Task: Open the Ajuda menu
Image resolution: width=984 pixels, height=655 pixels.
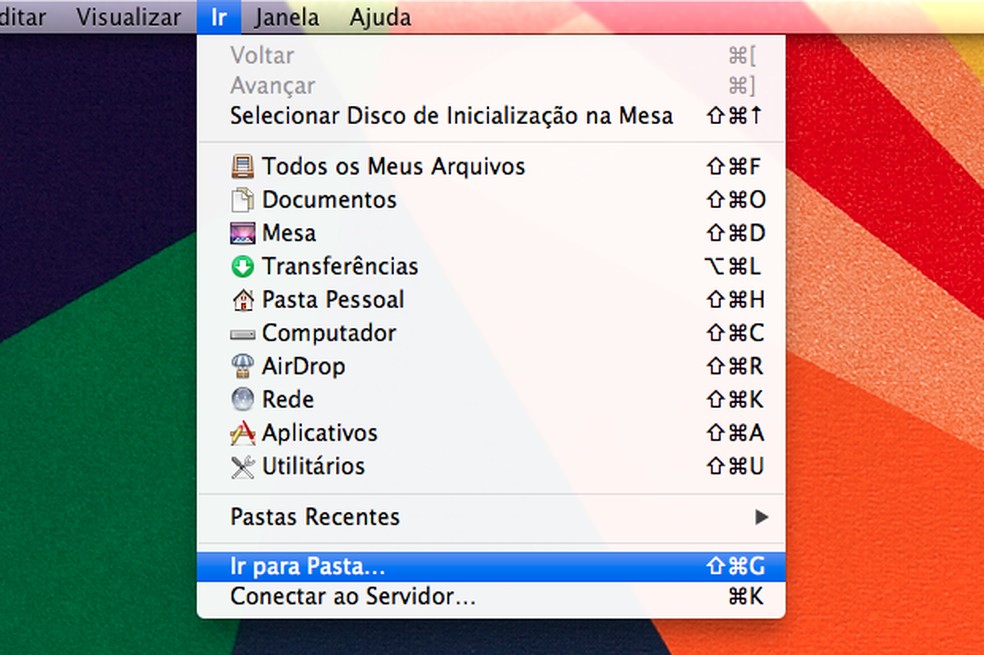Action: 380,17
